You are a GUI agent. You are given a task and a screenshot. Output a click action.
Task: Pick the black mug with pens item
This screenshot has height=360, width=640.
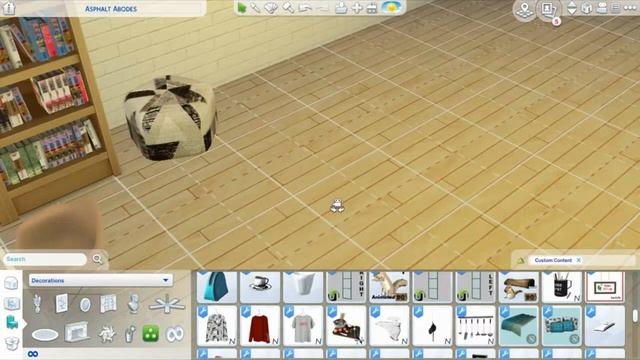coord(562,287)
